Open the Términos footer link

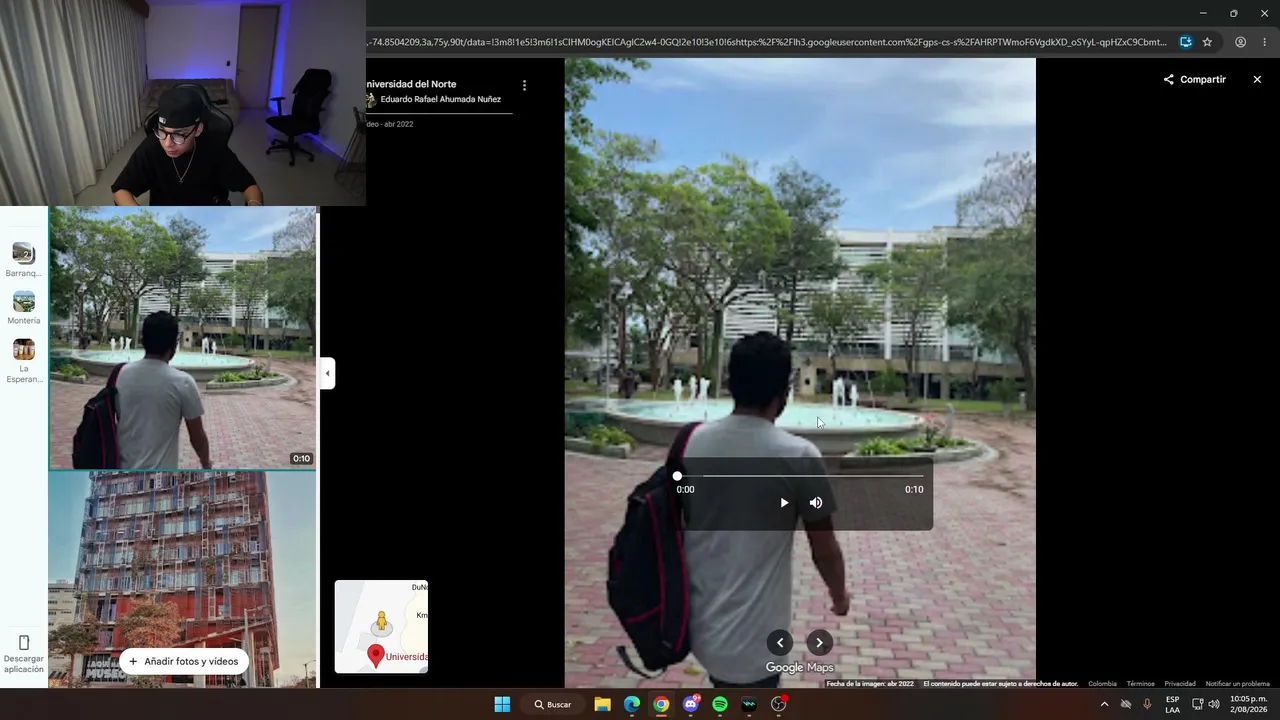tap(1140, 684)
